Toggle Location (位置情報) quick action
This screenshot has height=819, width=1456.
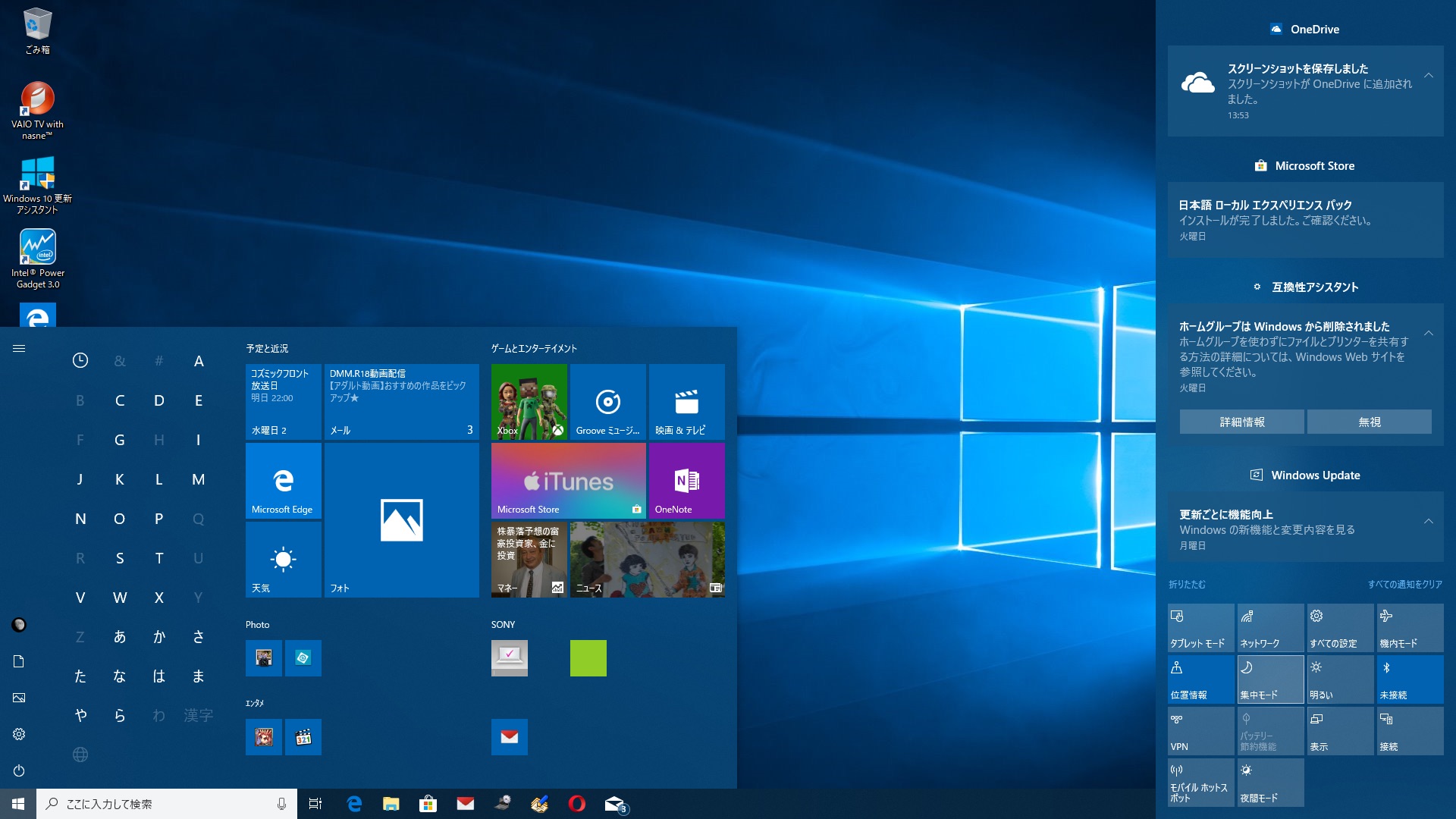[x=1201, y=679]
